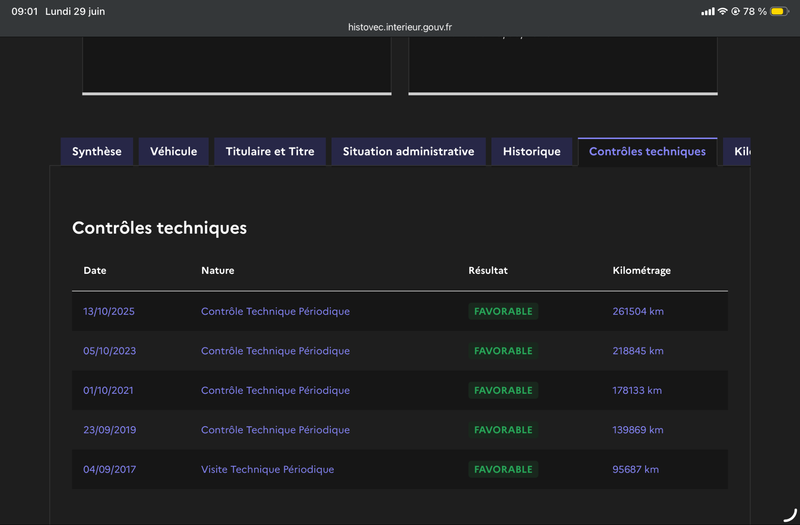Select the 139869 km mileage entry
This screenshot has width=800, height=525.
tap(638, 430)
